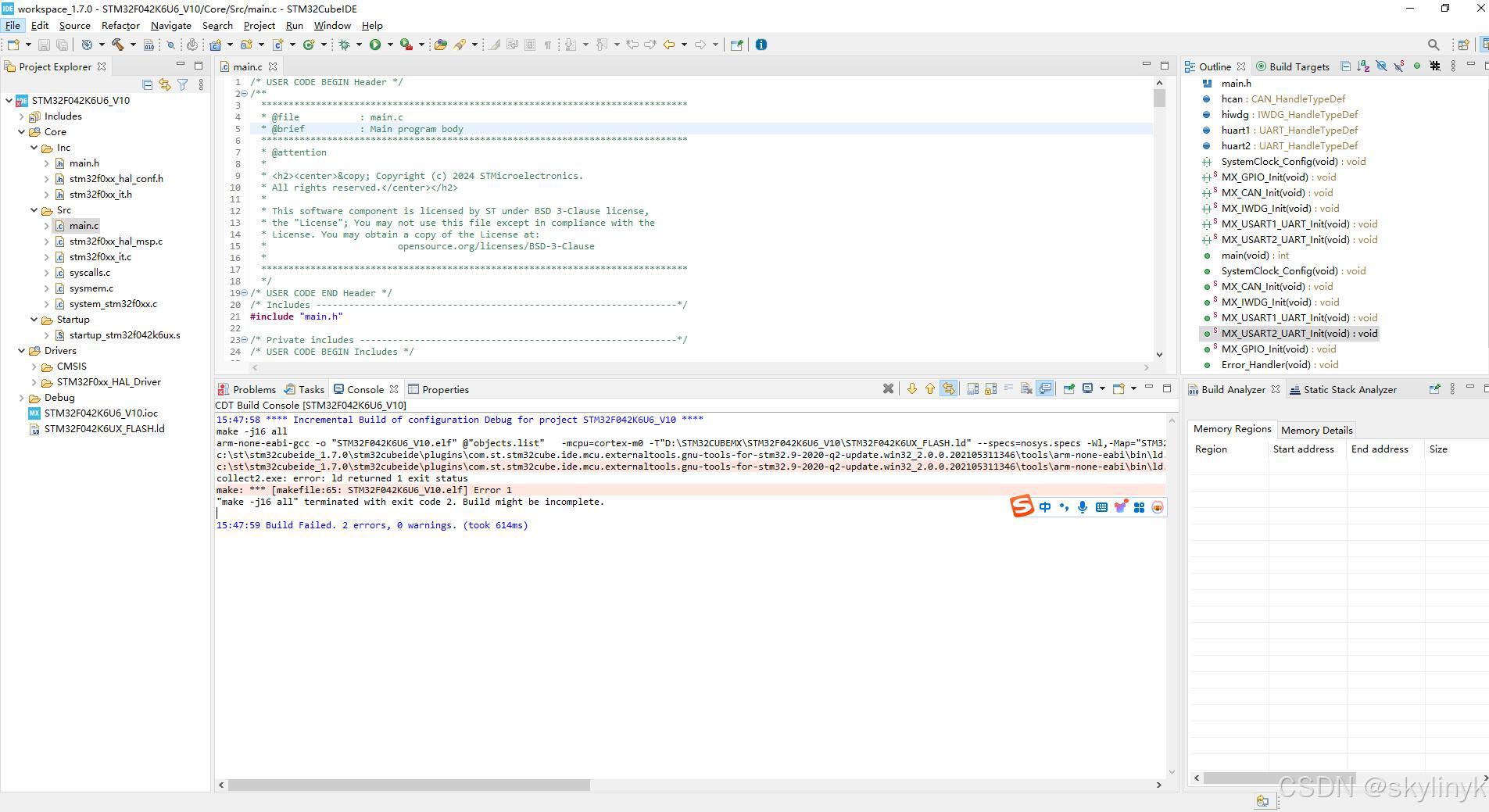1489x812 pixels.
Task: Click the editor vertical scrollbar thumb
Action: pyautogui.click(x=1159, y=98)
